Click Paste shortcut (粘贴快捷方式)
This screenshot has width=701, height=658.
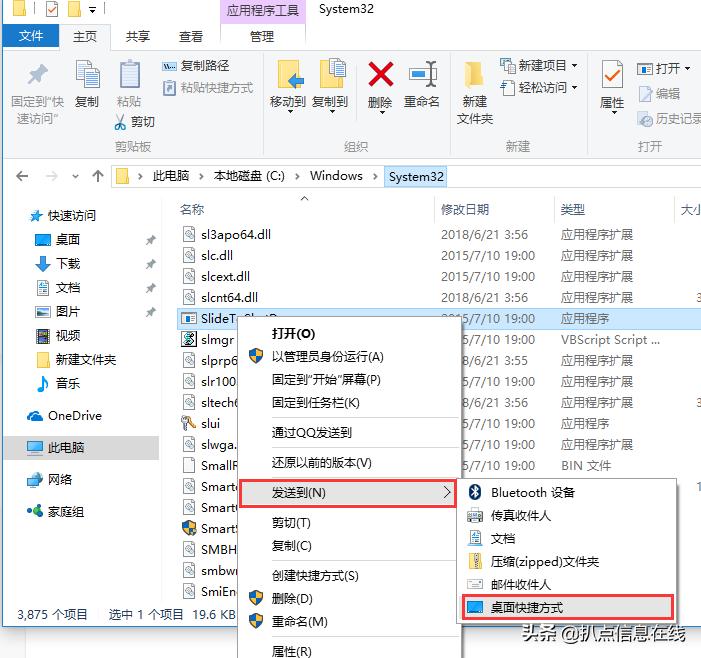click(208, 88)
